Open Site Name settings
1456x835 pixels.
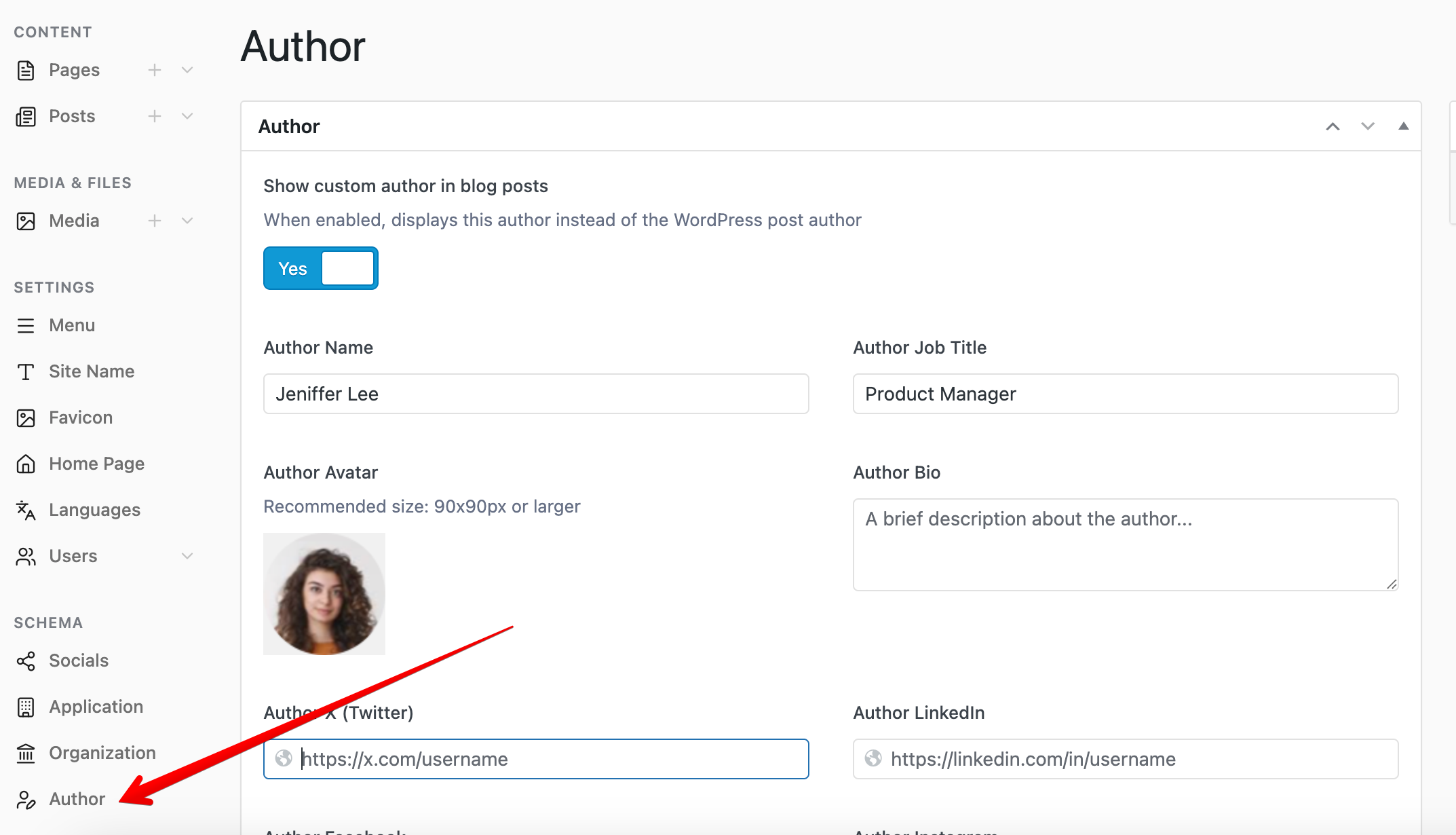pyautogui.click(x=92, y=371)
